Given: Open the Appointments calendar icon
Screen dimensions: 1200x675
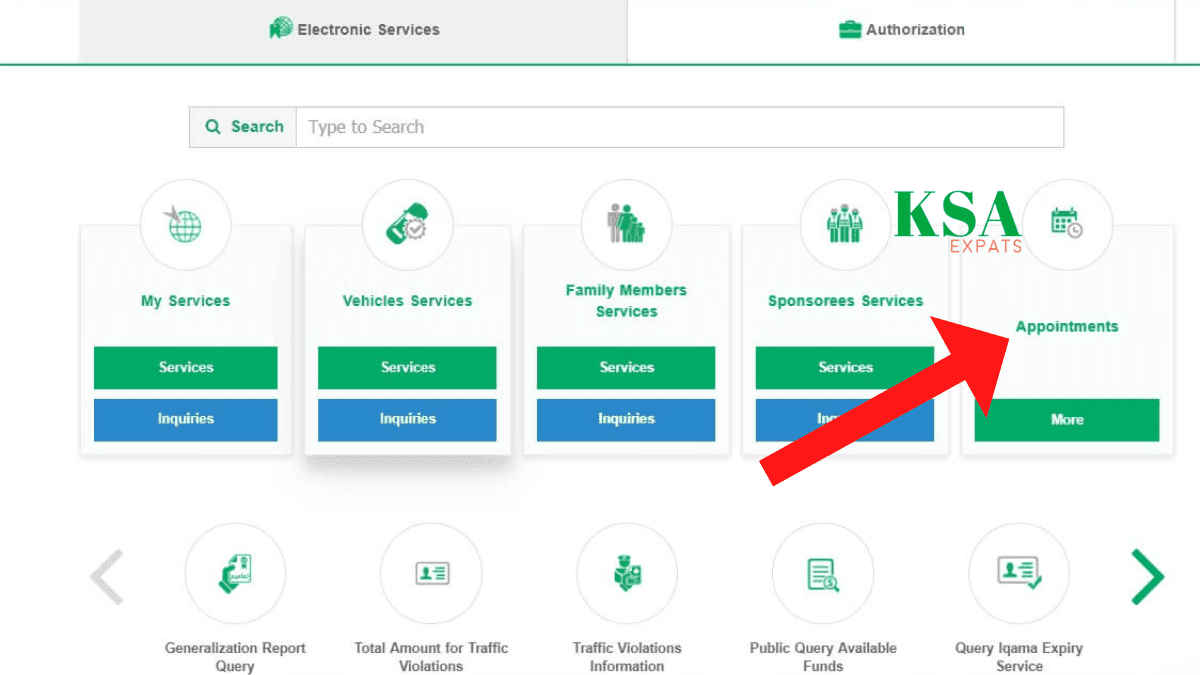Looking at the screenshot, I should [x=1066, y=225].
